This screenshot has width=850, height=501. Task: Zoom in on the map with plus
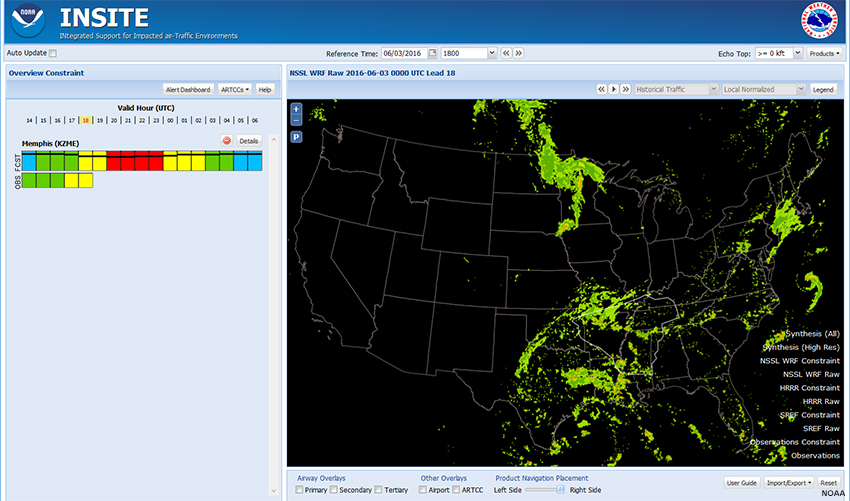coord(296,108)
